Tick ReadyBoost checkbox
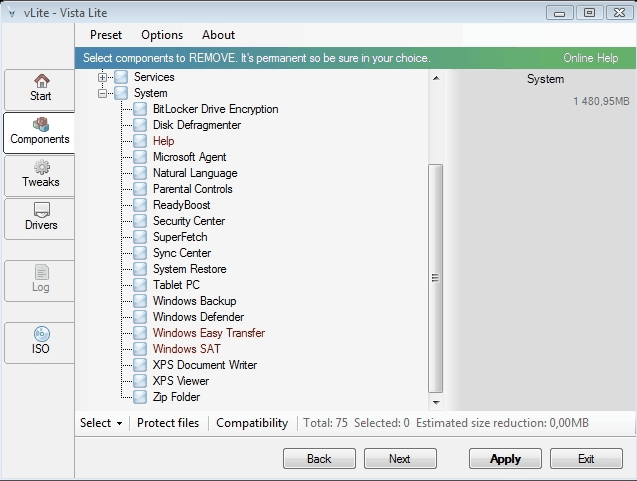Viewport: 637px width, 481px height. click(x=140, y=205)
